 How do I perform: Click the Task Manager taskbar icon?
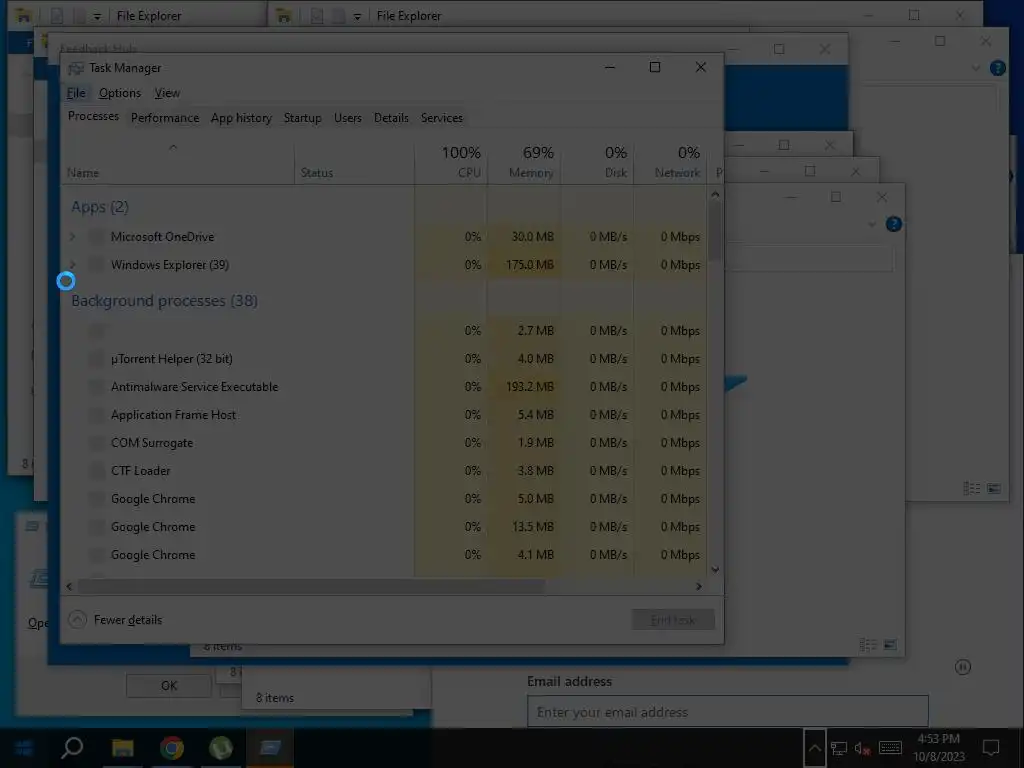pos(270,748)
